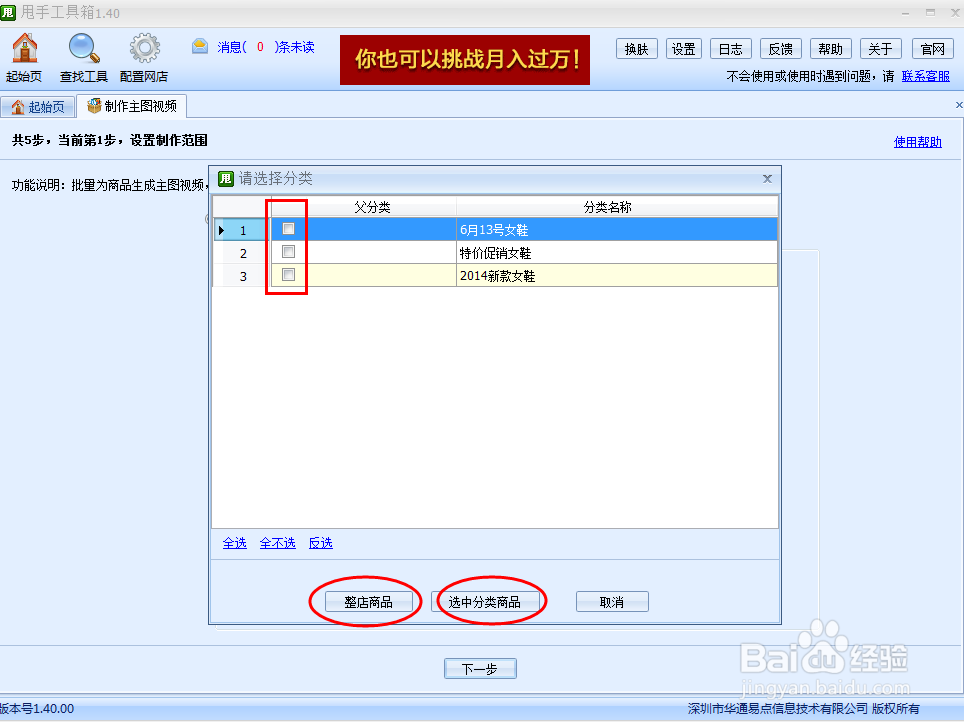The image size is (964, 722).
Task: Invert selection using 反选 link
Action: tap(319, 542)
